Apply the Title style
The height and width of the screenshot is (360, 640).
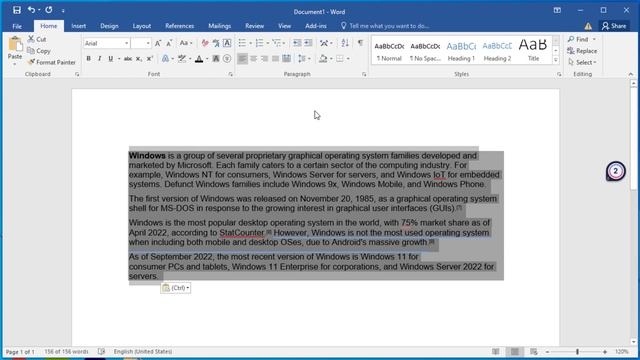point(533,50)
